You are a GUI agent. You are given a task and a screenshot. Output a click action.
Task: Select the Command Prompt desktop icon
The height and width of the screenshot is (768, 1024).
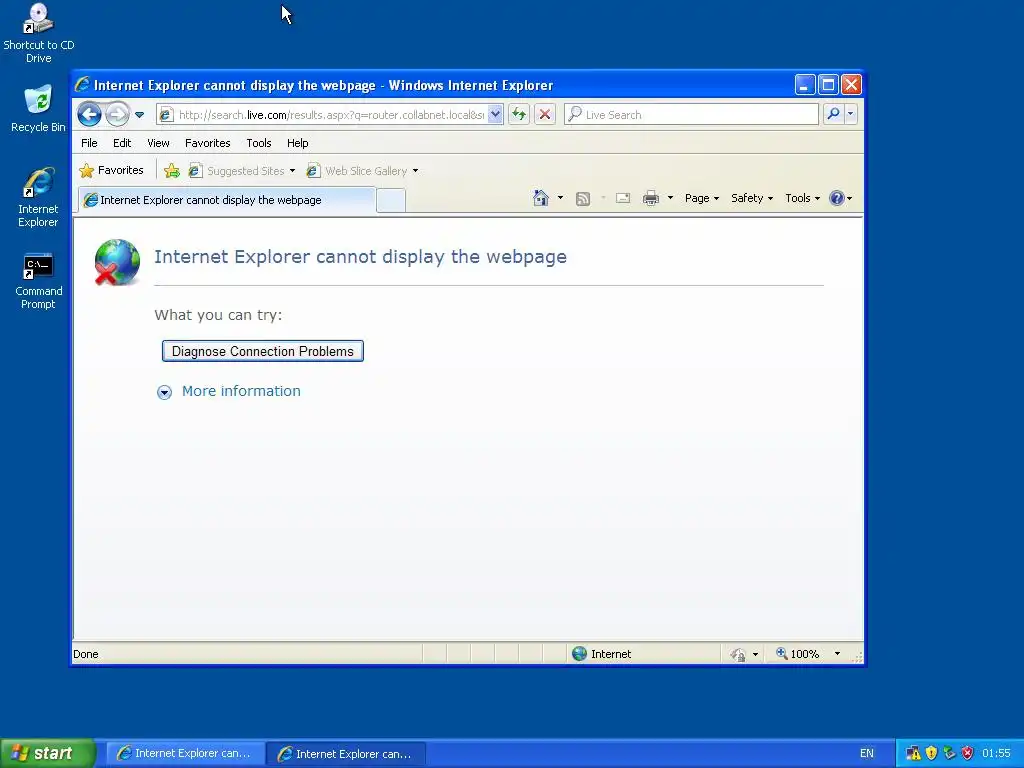click(39, 281)
